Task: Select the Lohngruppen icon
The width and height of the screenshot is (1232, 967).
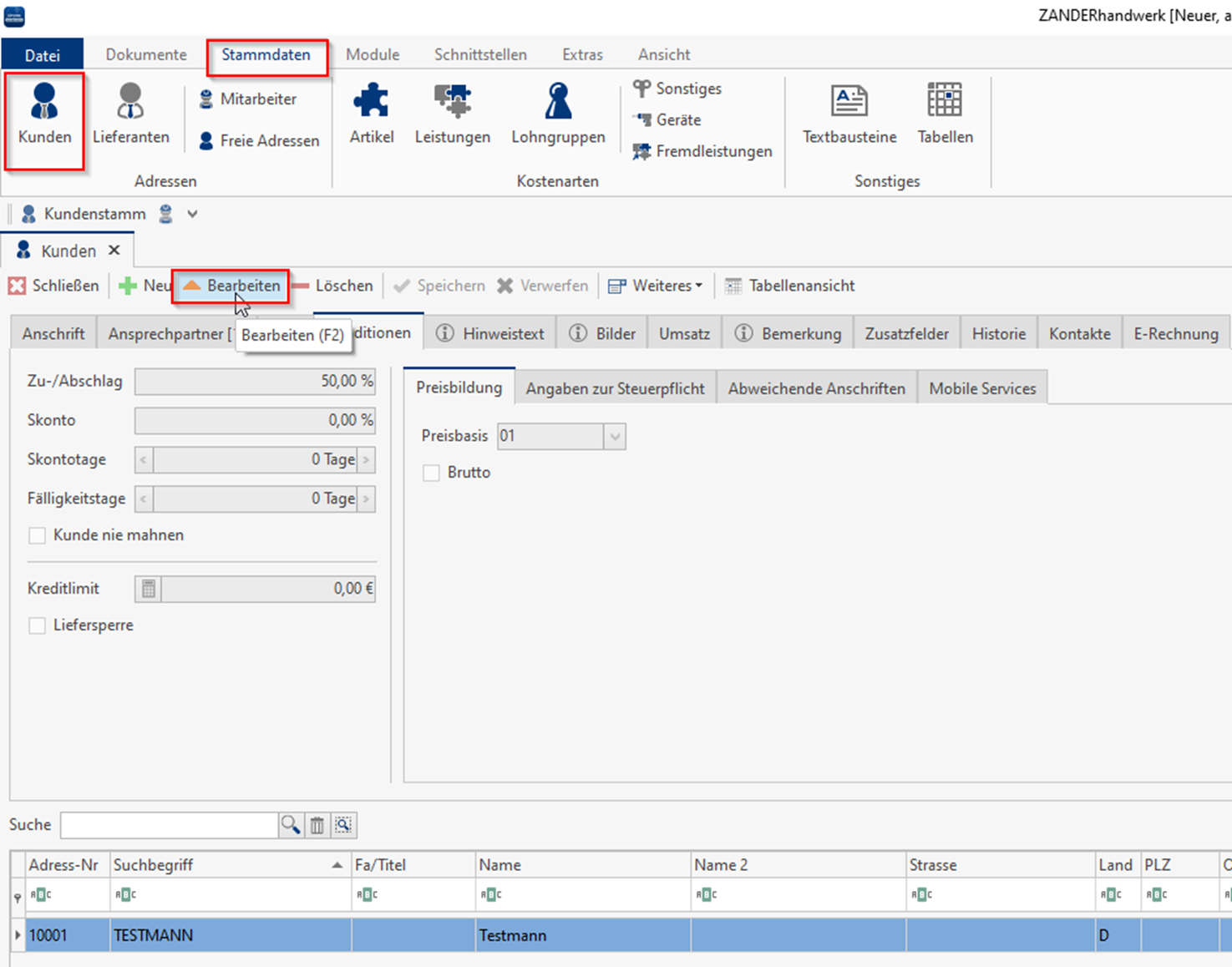Action: pos(558,114)
